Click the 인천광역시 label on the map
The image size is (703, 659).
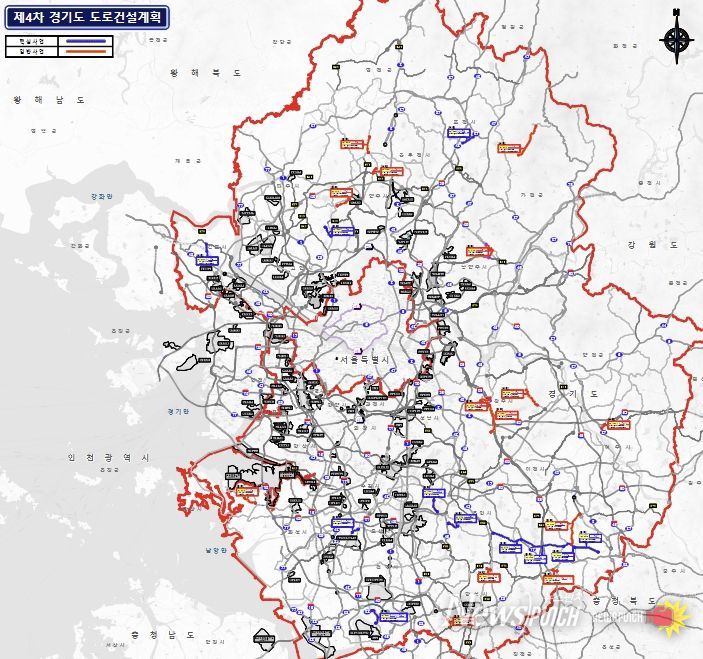pos(108,457)
